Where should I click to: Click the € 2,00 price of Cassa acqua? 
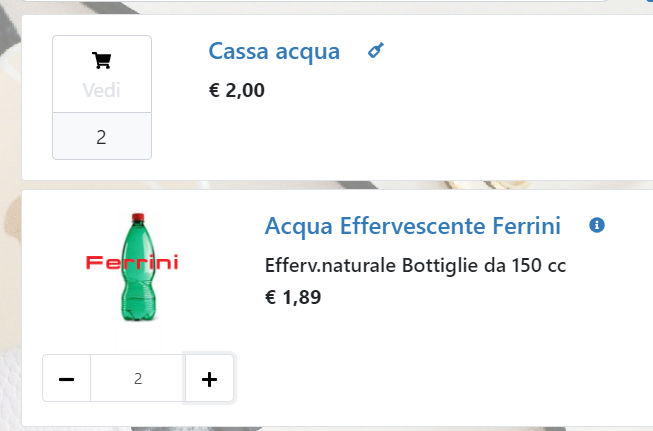(x=237, y=91)
